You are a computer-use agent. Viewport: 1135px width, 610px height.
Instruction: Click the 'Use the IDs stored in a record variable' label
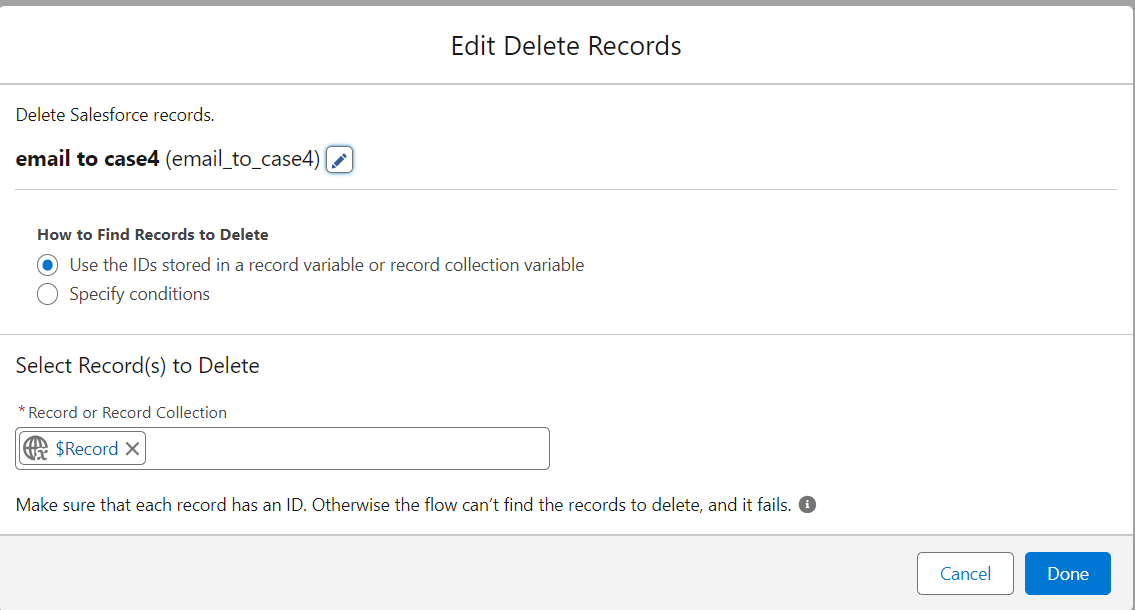[x=326, y=266]
